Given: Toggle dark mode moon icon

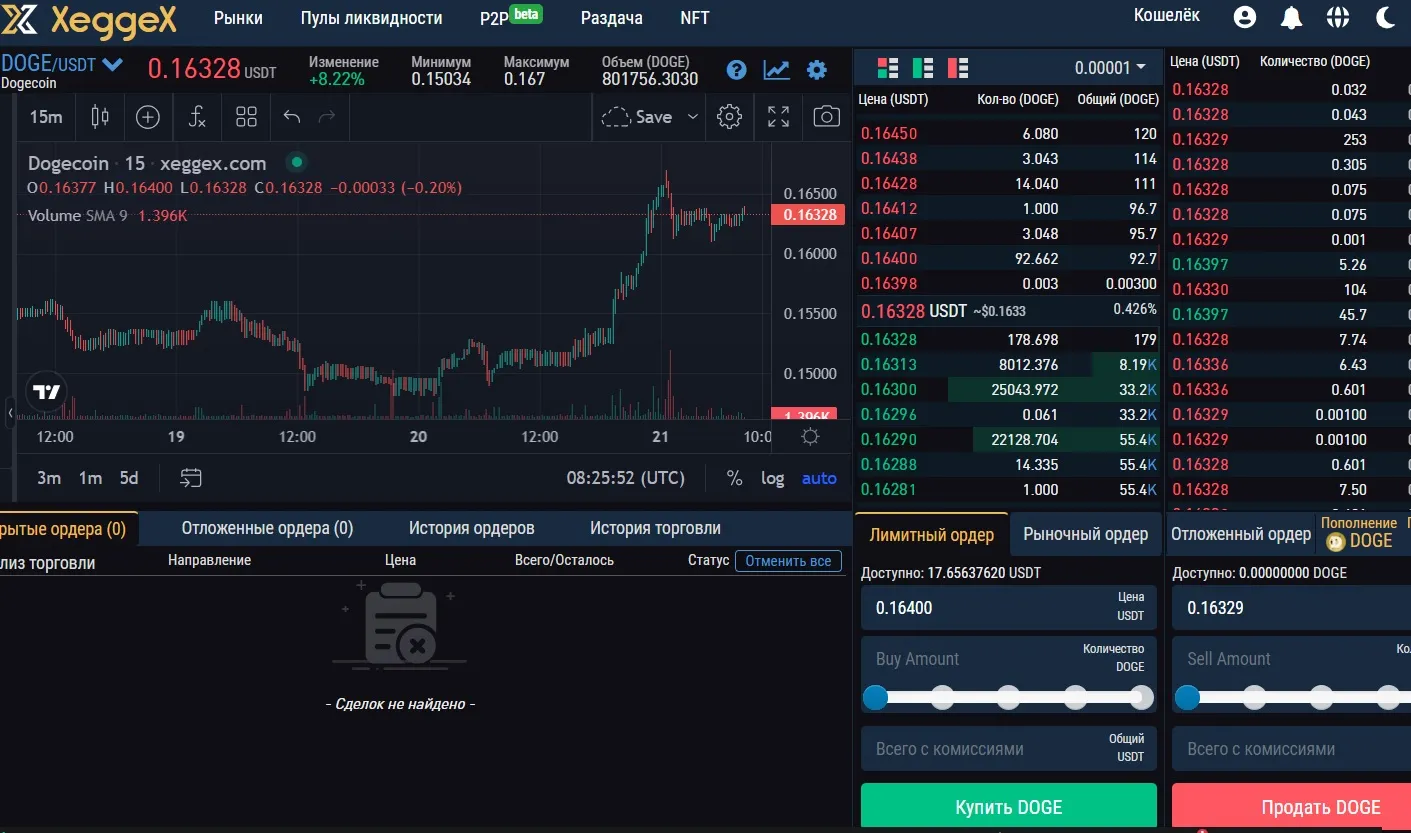Looking at the screenshot, I should (1385, 17).
